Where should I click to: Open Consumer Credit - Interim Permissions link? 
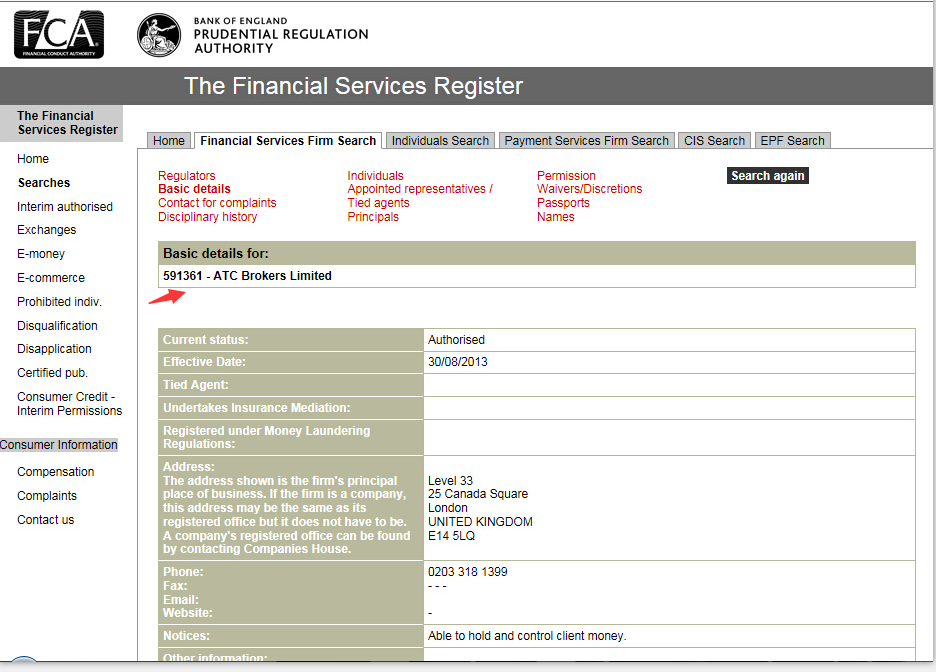pyautogui.click(x=69, y=403)
